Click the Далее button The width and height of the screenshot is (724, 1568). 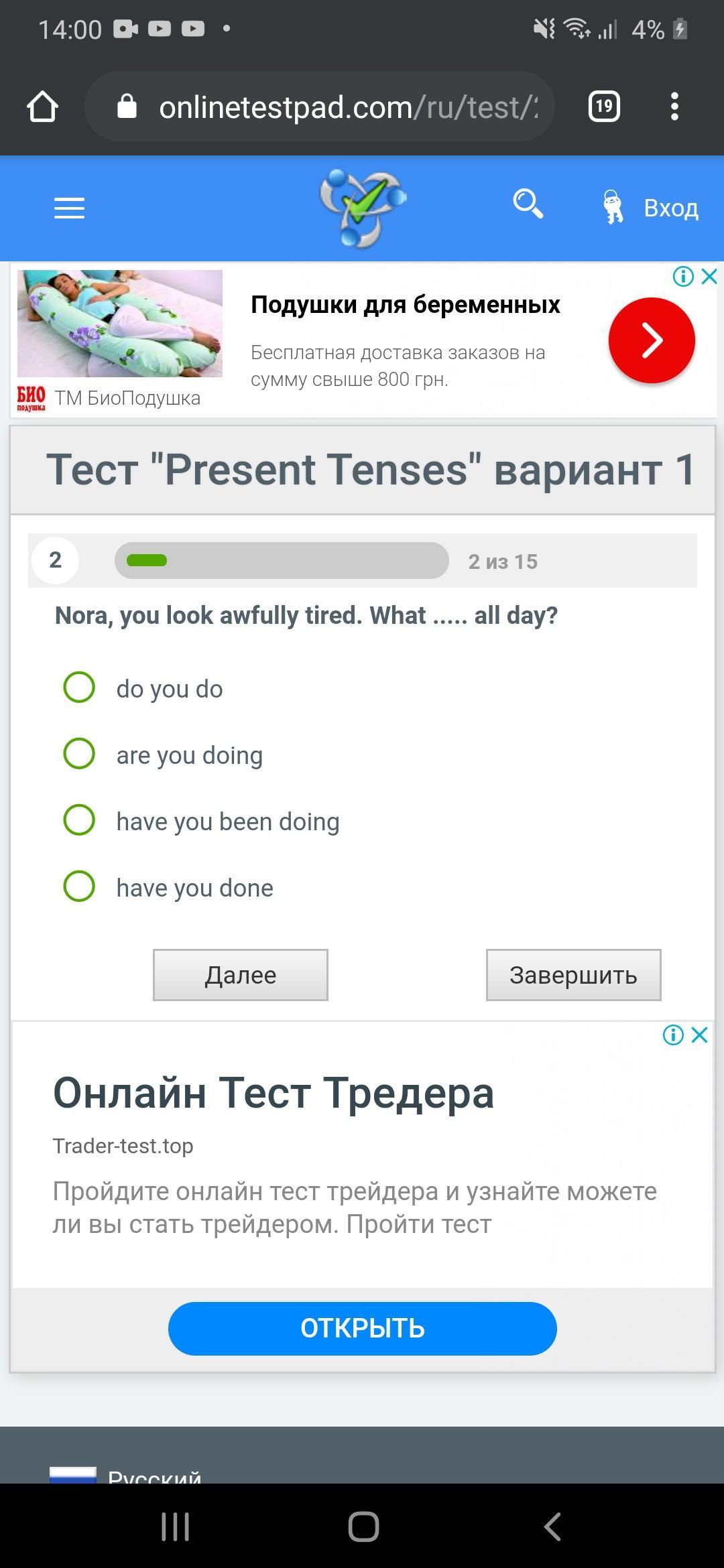241,975
